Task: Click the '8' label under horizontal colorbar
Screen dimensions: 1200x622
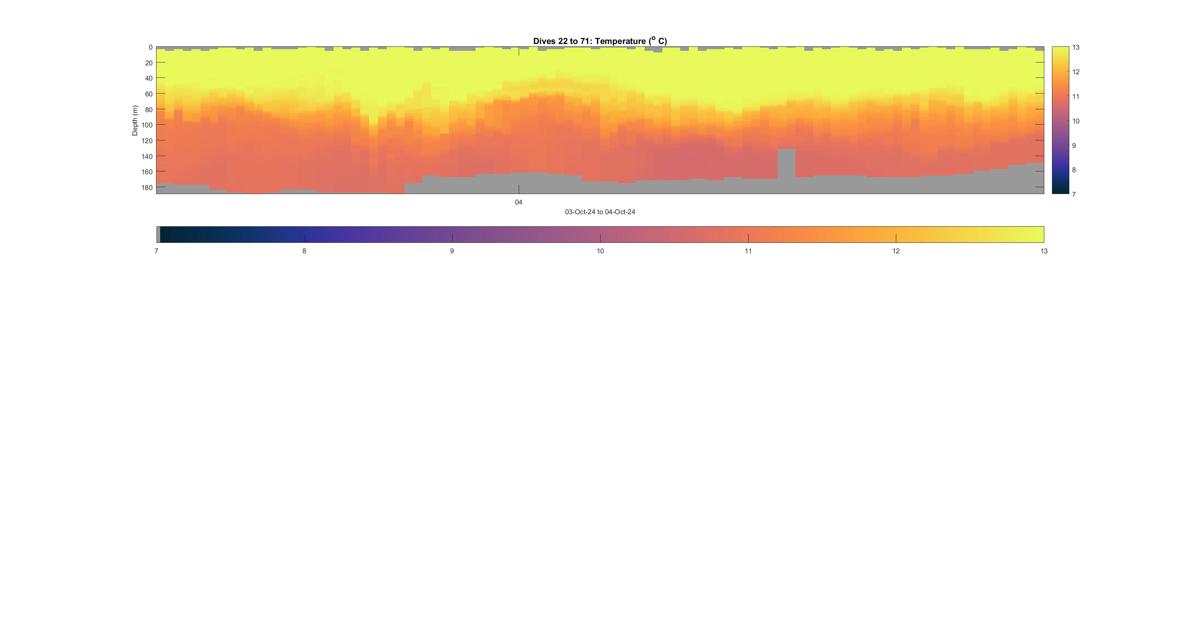Action: tap(304, 251)
